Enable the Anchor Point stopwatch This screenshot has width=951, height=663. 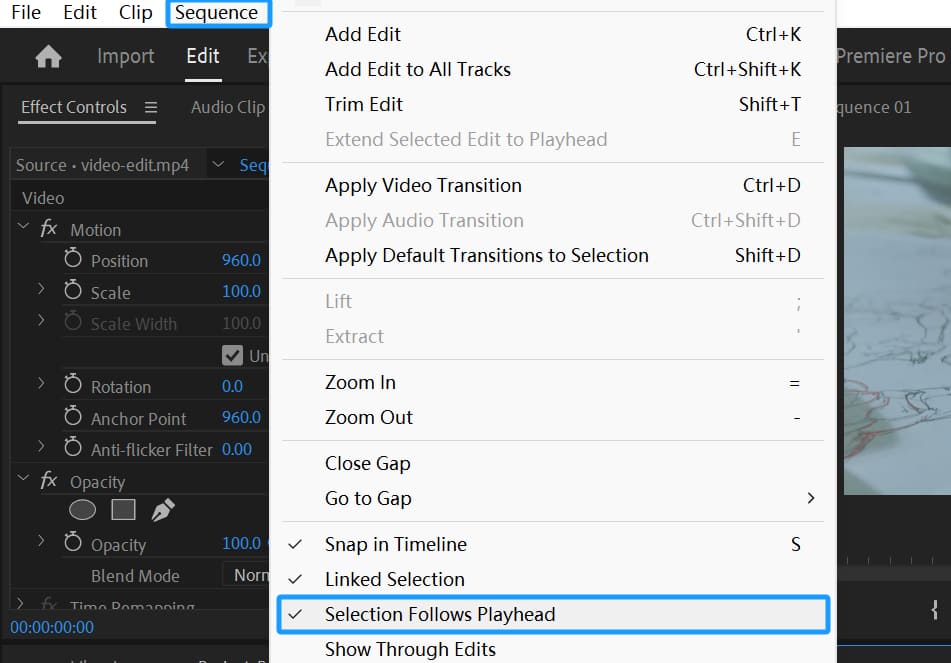click(73, 418)
